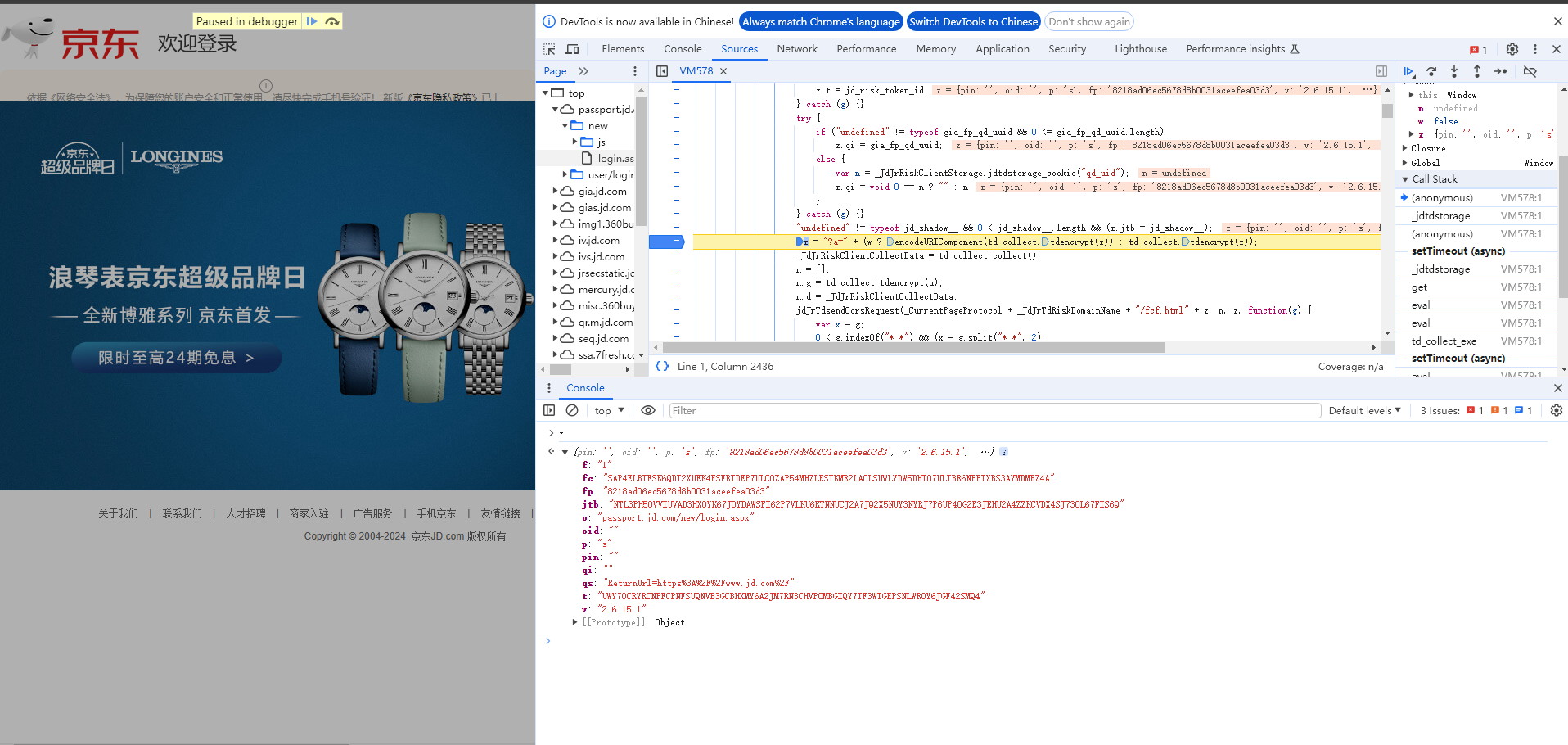Open DevTools customize three-dot menu
This screenshot has width=1568, height=745.
coord(1535,49)
